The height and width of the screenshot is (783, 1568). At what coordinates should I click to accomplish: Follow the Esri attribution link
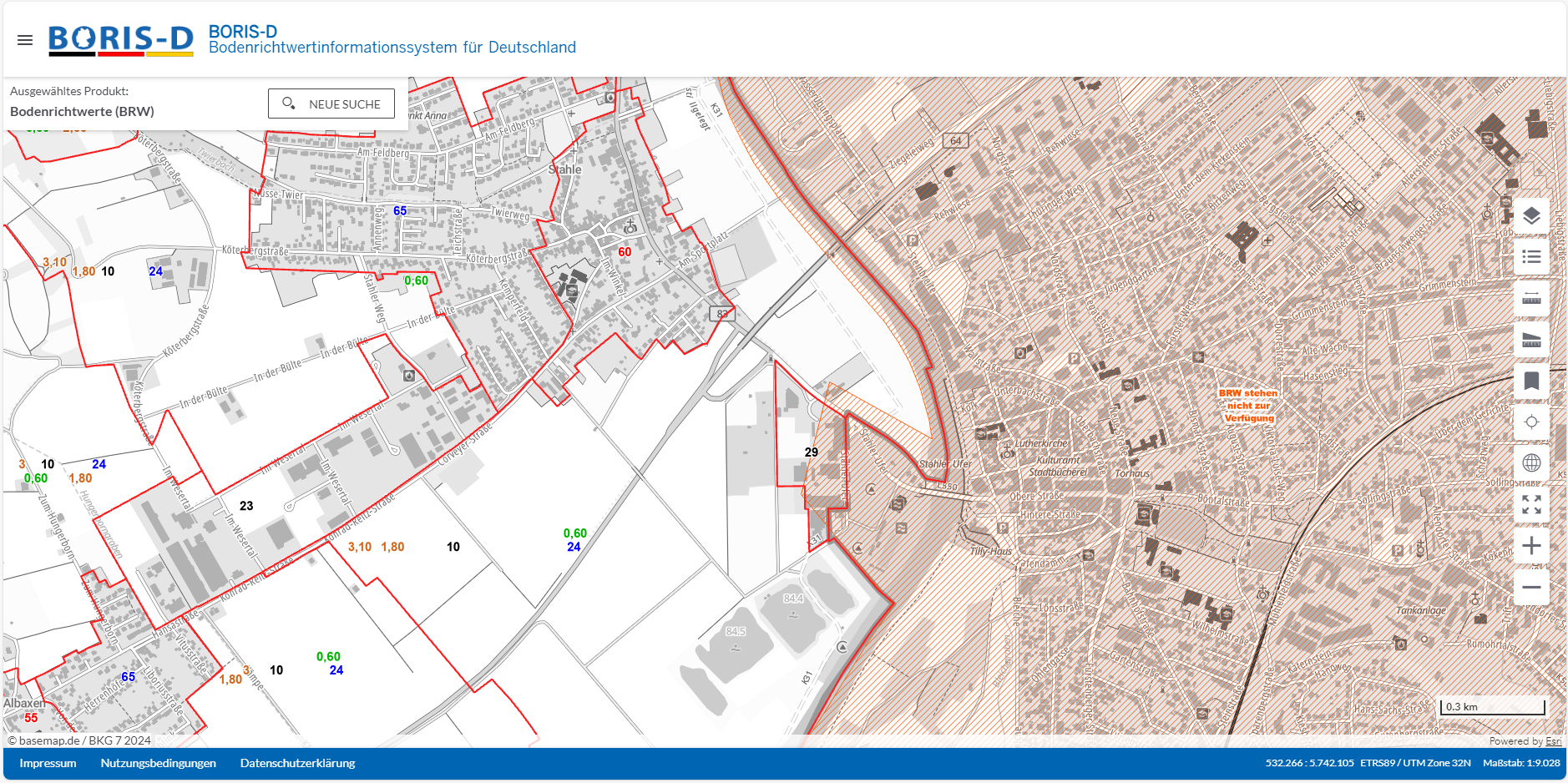1553,741
